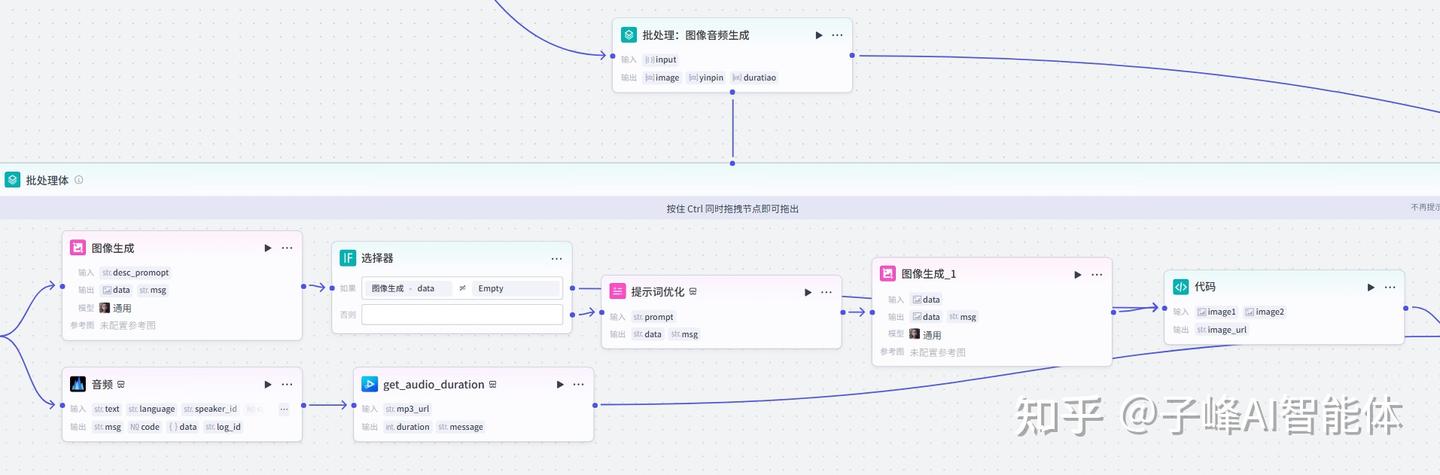Image resolution: width=1440 pixels, height=475 pixels.
Task: Click the plugin badge next to get_audio_duration
Action: click(493, 384)
